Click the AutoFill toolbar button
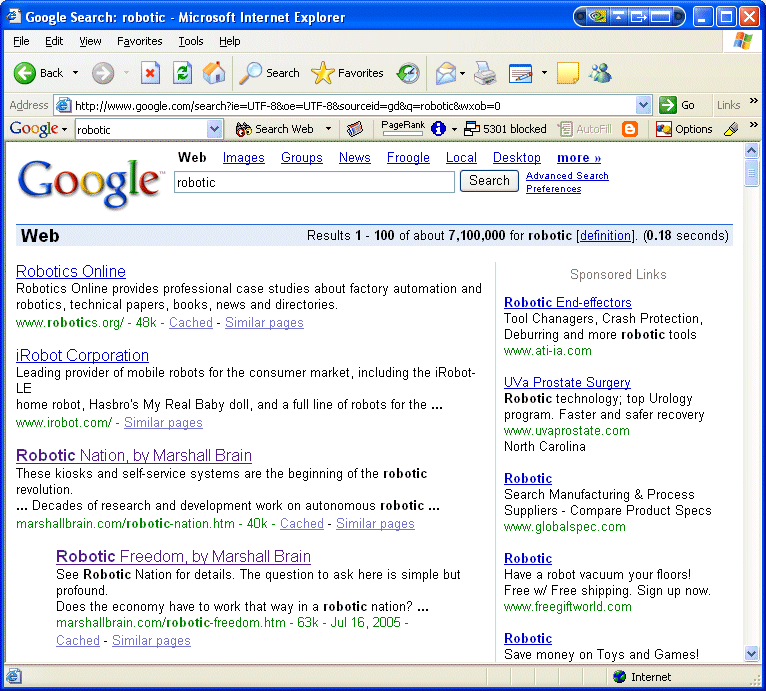Screen dimensions: 766x691 pos(585,129)
